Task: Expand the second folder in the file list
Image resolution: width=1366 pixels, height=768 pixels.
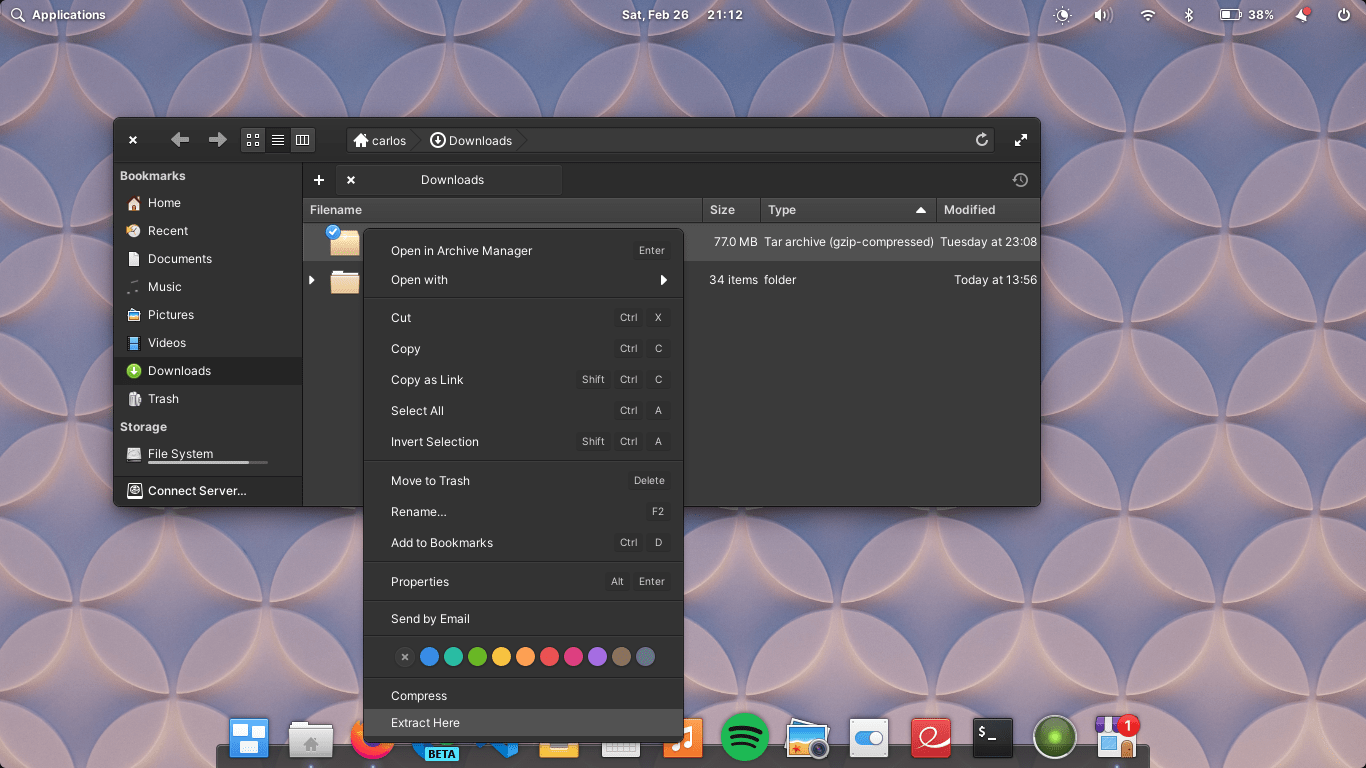Action: [x=311, y=280]
